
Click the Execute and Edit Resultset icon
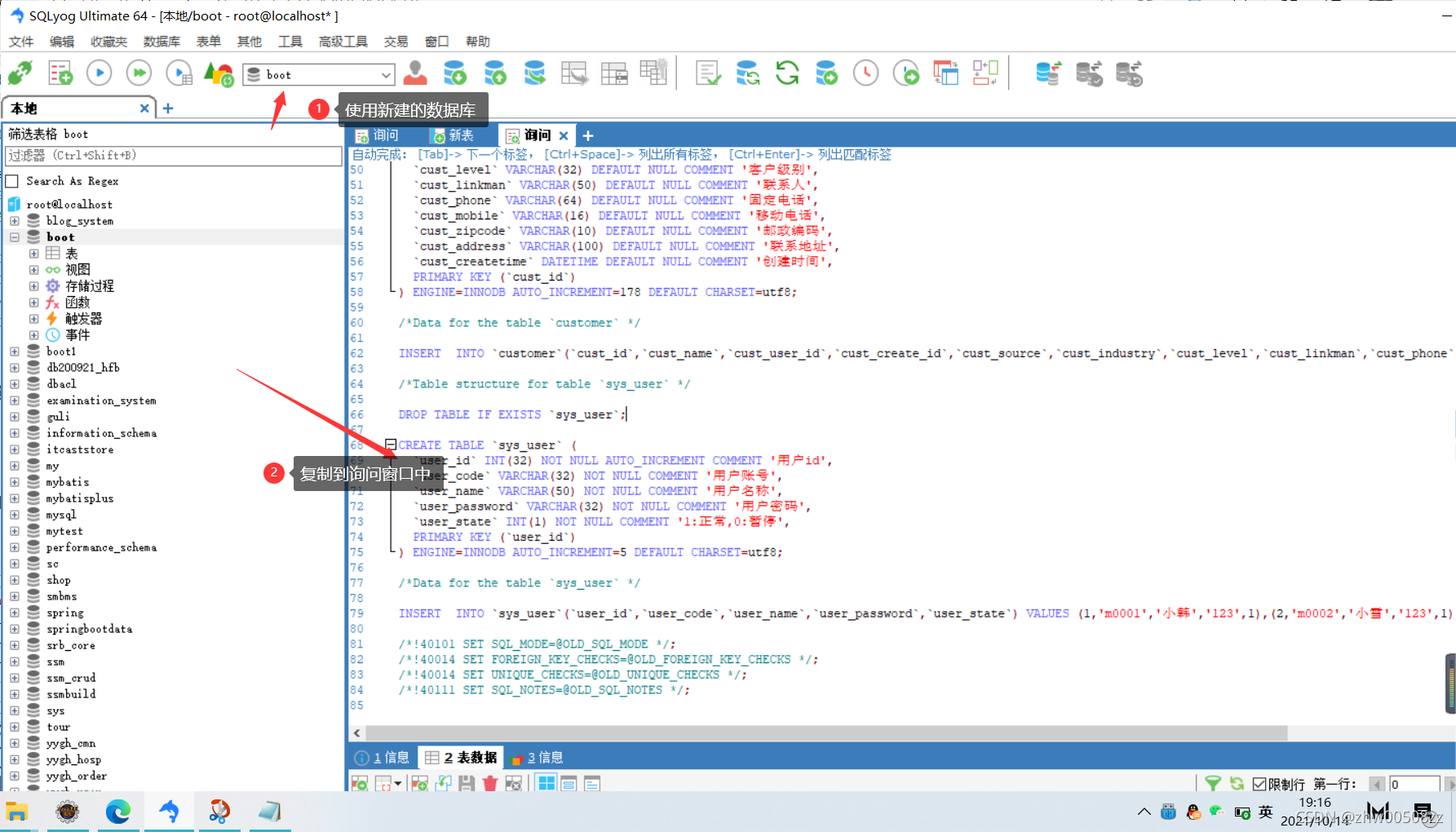click(x=179, y=73)
